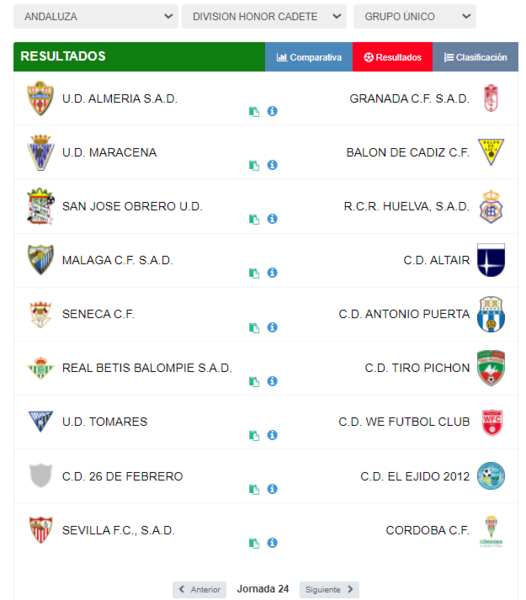
Task: Click info icon for Malaga vs Altair match
Action: point(272,272)
